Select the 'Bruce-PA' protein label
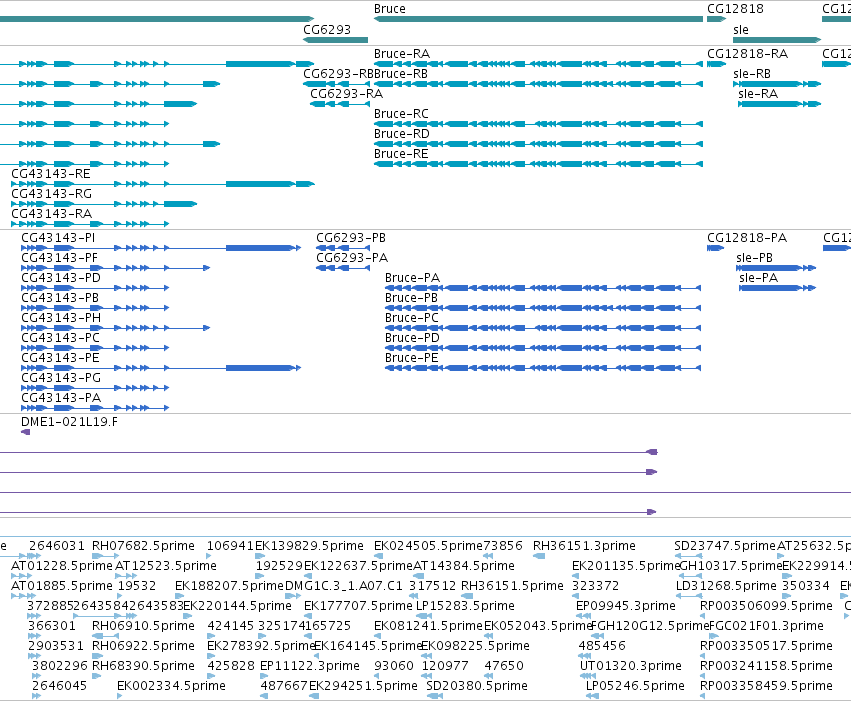The height and width of the screenshot is (701, 851). [x=412, y=278]
